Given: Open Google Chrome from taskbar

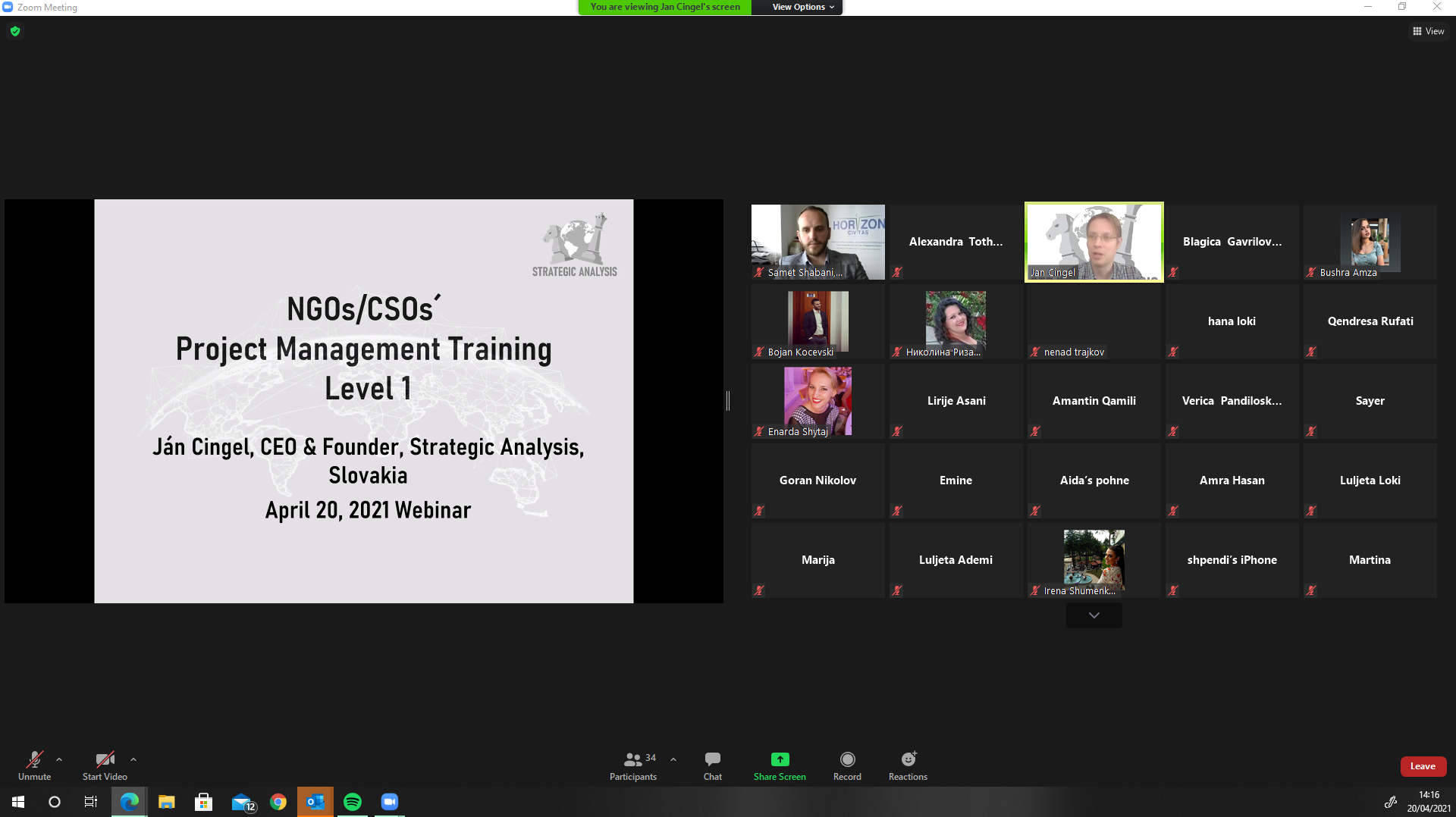Looking at the screenshot, I should [x=278, y=802].
